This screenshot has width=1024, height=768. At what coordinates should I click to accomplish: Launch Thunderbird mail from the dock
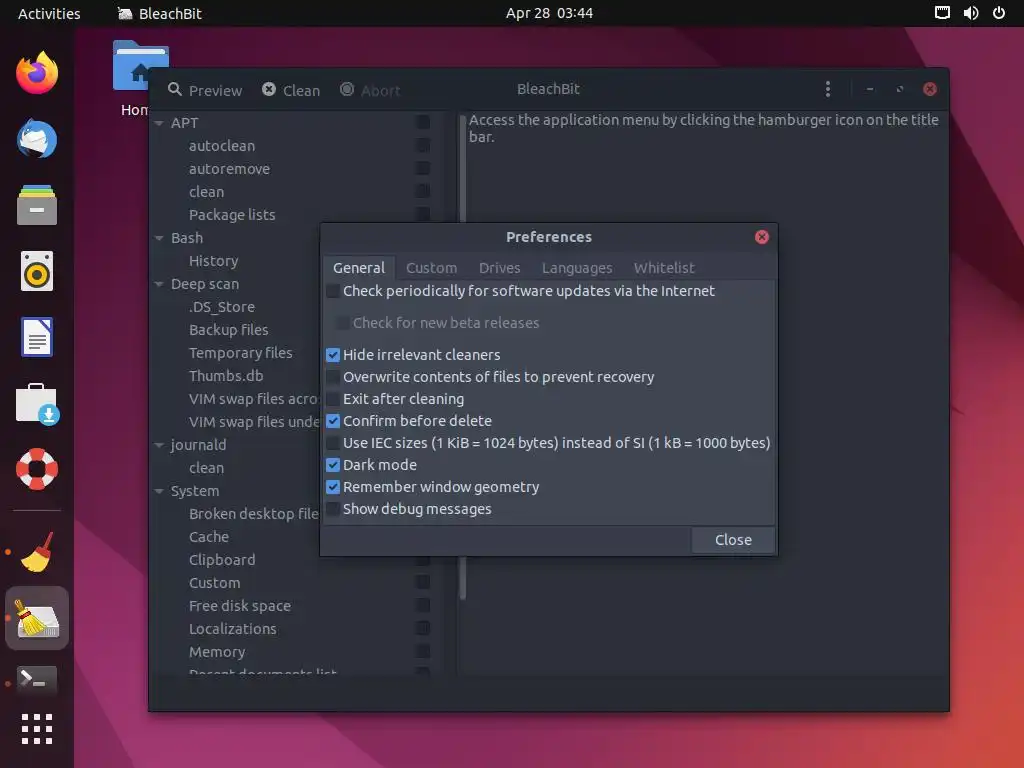click(37, 138)
